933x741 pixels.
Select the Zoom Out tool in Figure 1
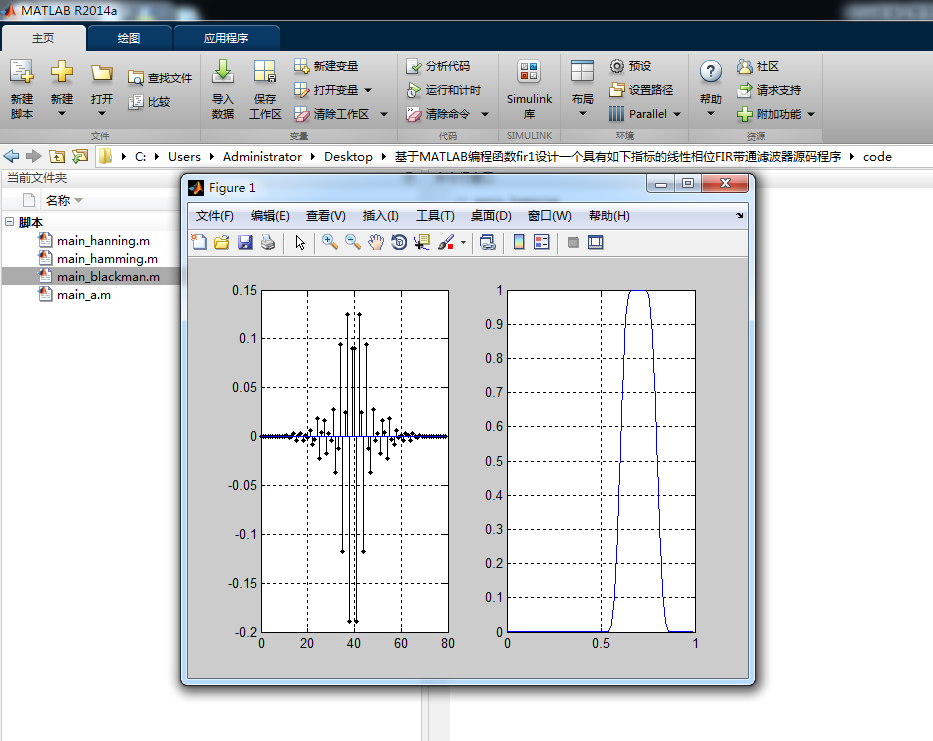(x=353, y=242)
